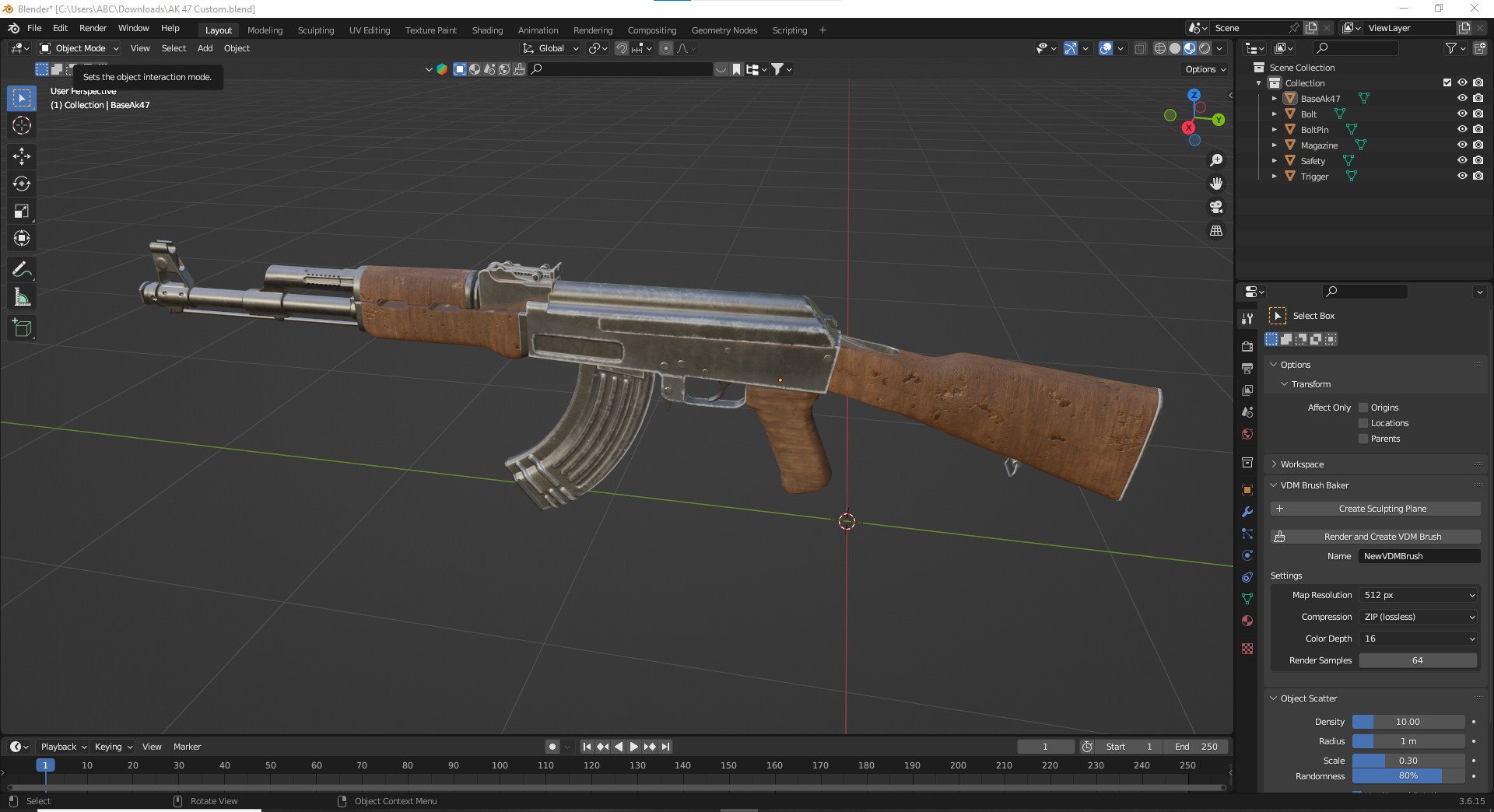Open the Material properties tab
1494x812 pixels.
1247,621
